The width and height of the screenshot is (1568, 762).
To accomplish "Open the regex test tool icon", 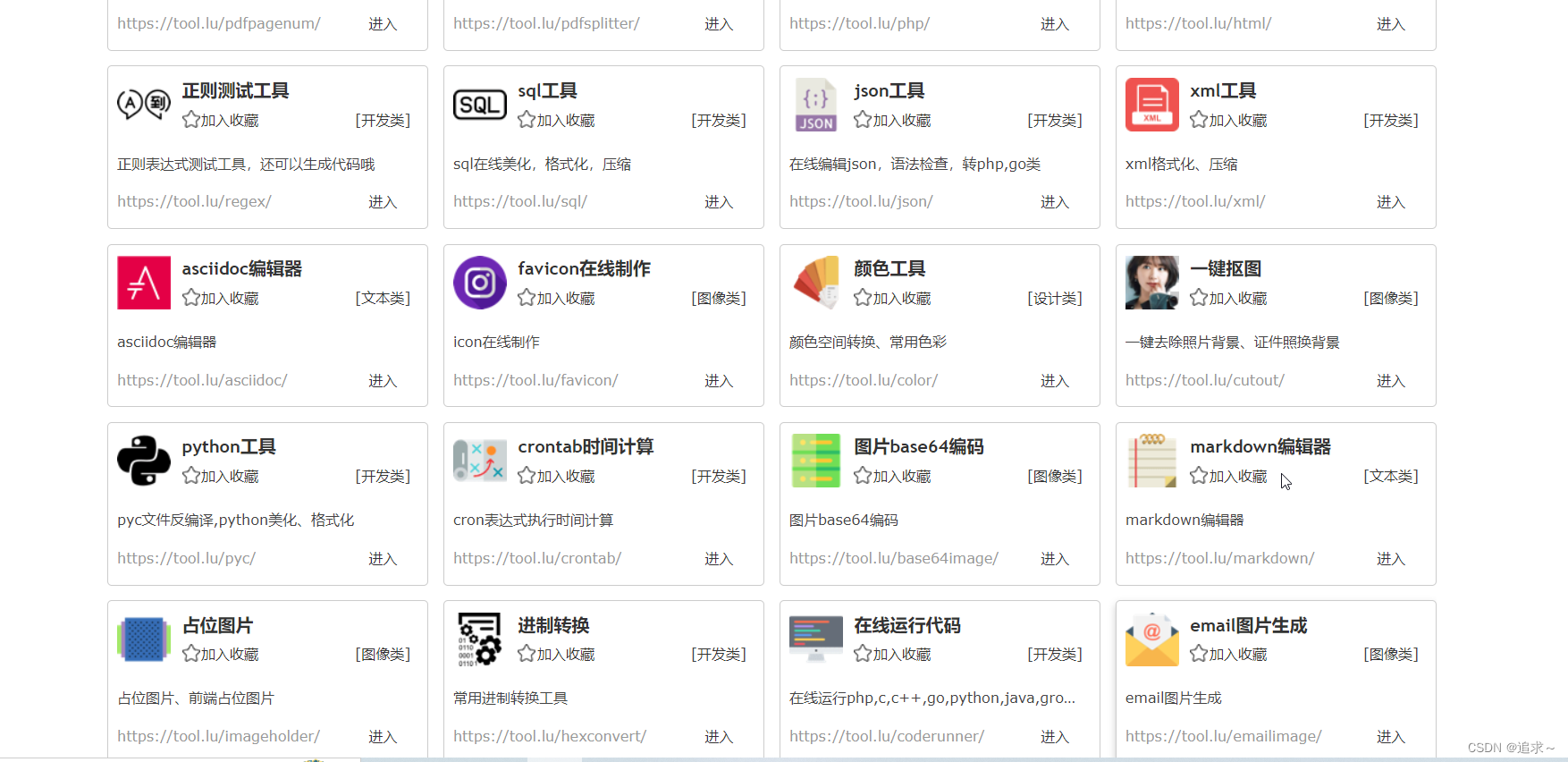I will pos(144,105).
